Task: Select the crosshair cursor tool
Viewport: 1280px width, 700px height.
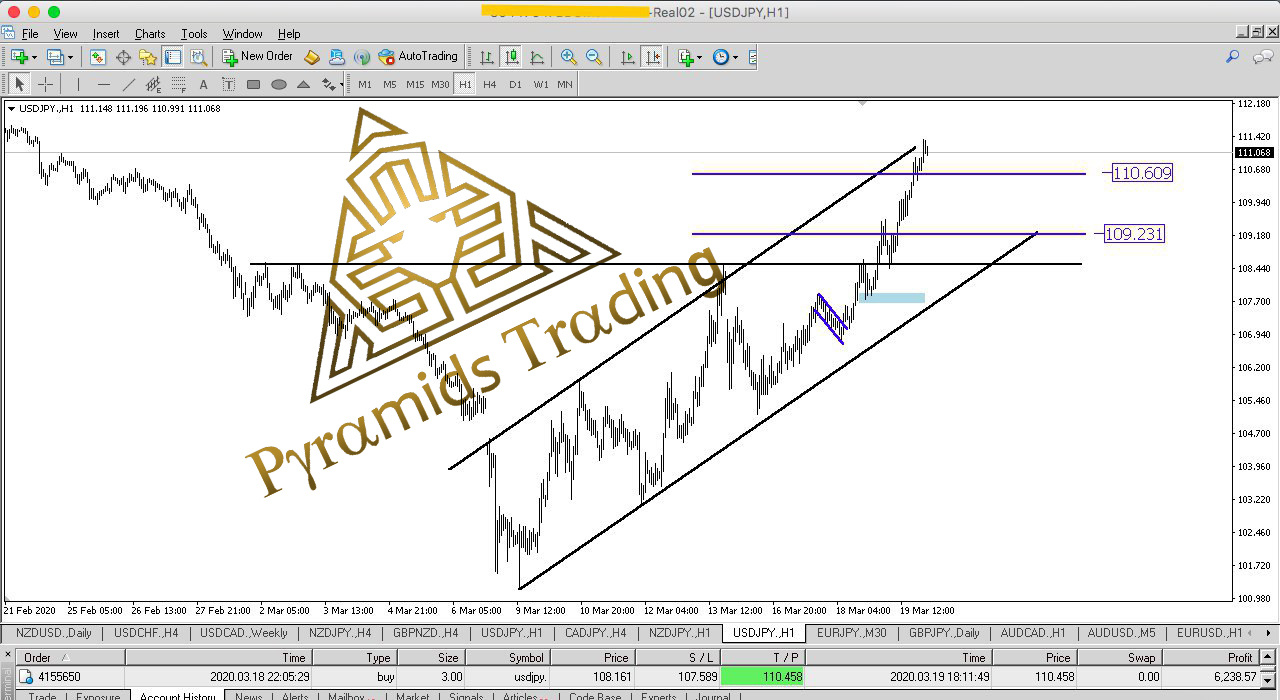Action: [45, 85]
